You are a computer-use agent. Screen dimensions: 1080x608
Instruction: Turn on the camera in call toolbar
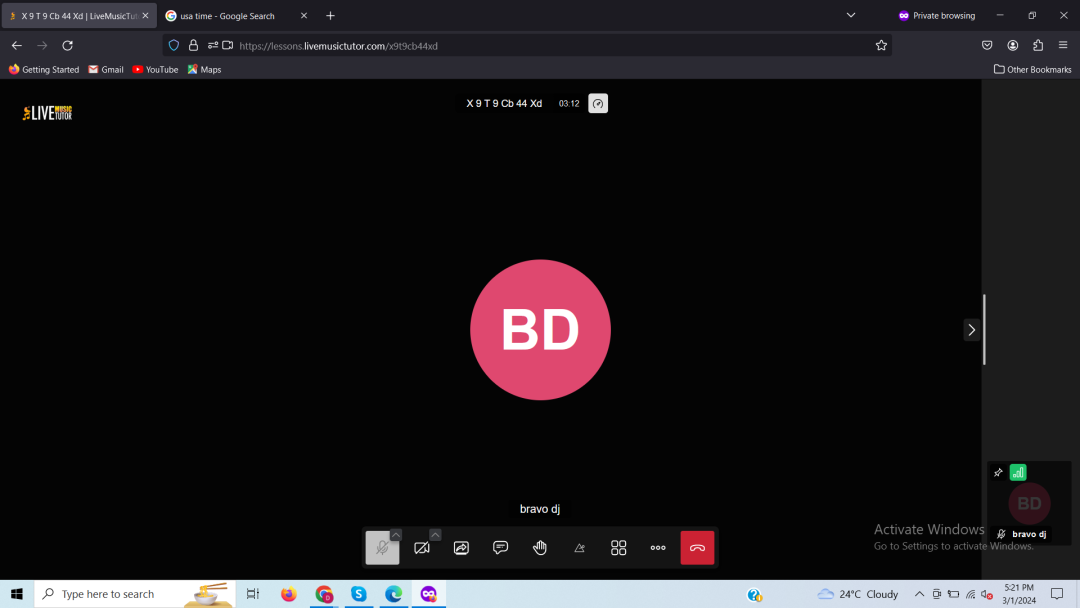click(x=421, y=548)
